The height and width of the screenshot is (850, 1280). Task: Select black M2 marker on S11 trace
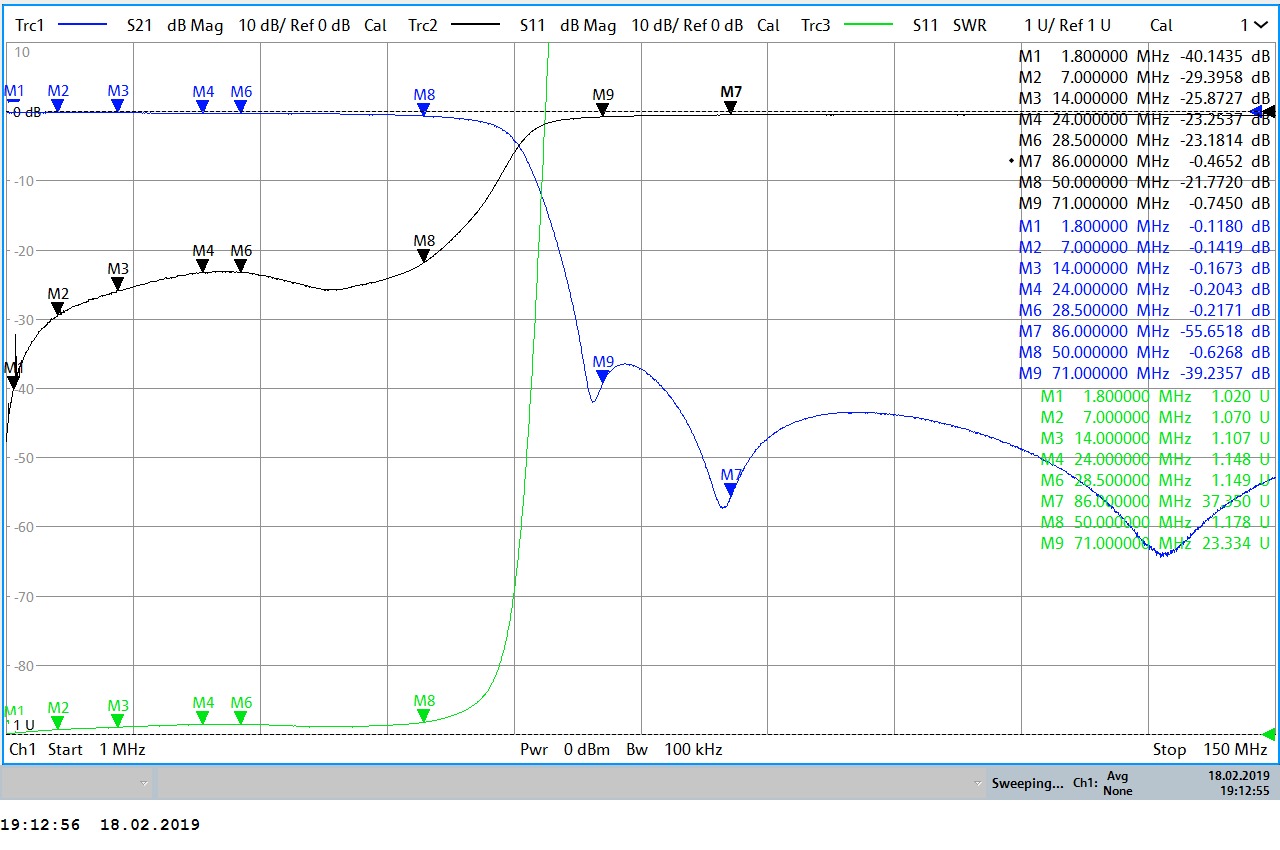58,308
